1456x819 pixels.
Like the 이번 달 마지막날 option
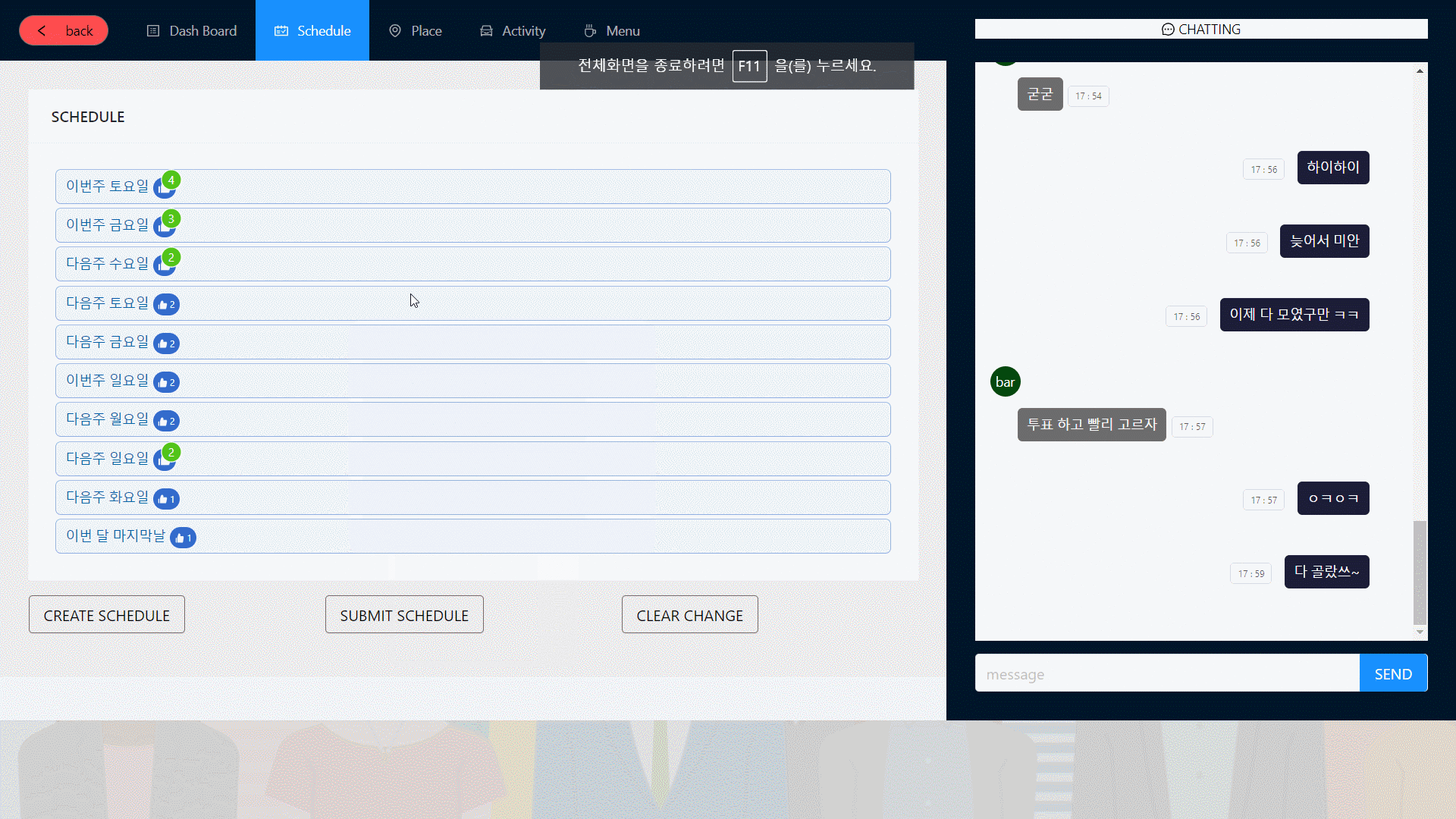[183, 538]
